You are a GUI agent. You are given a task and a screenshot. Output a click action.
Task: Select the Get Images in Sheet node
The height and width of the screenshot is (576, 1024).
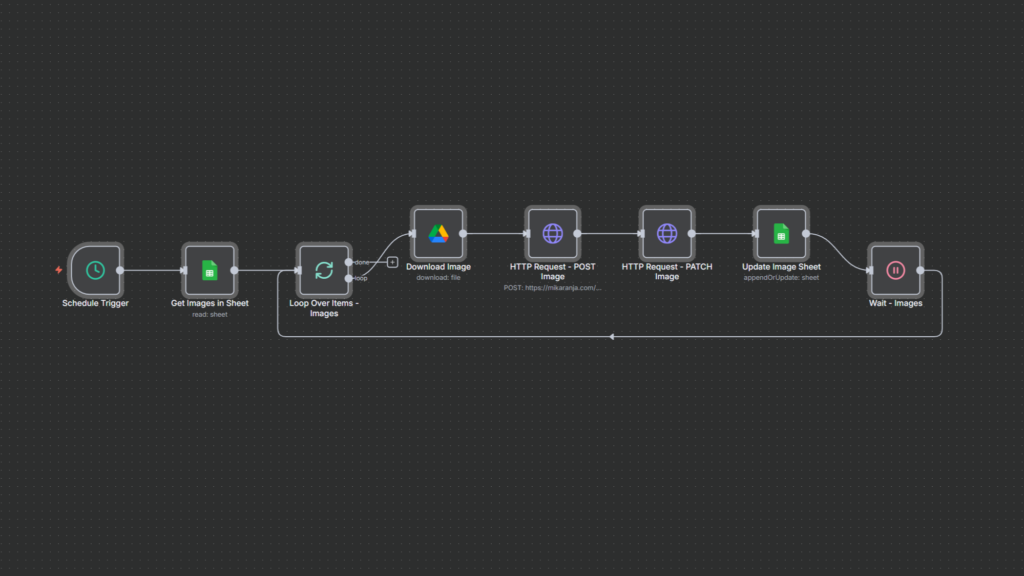pyautogui.click(x=210, y=271)
